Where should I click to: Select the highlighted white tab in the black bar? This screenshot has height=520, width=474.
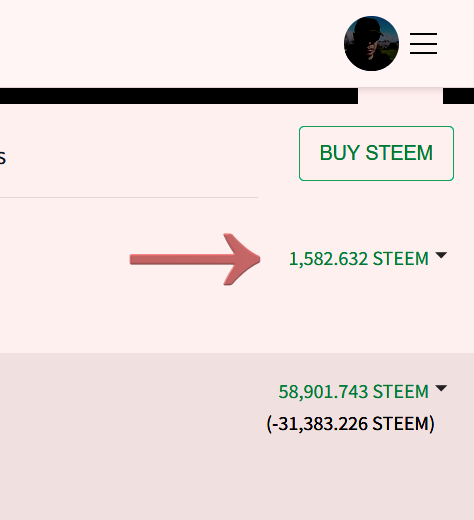coord(400,96)
